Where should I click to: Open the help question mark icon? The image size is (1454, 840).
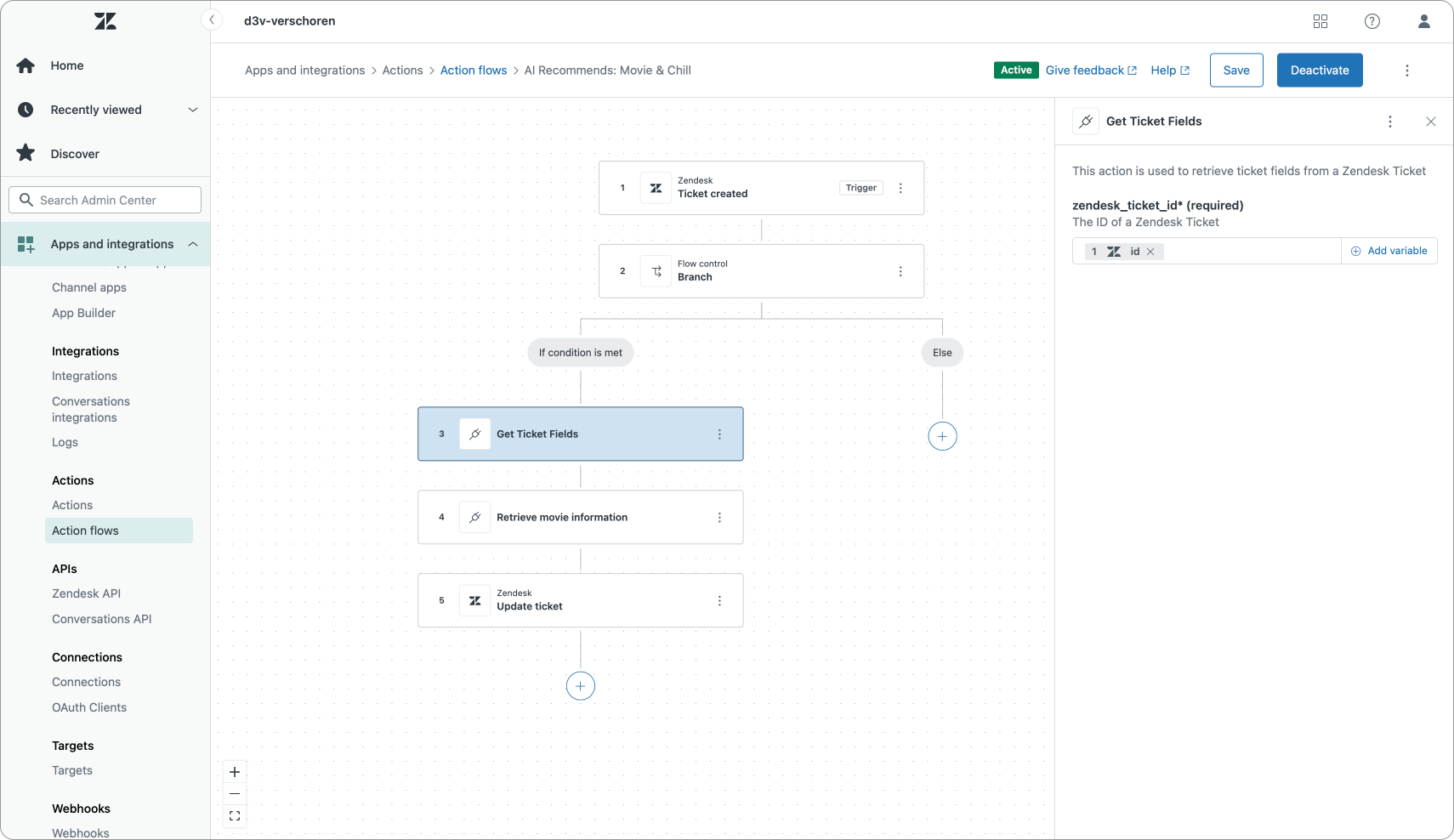1372,21
